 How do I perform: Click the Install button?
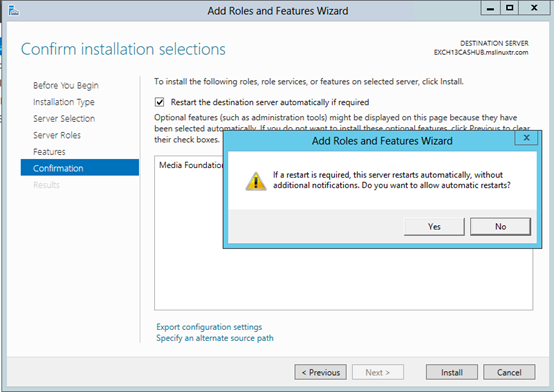pyautogui.click(x=452, y=372)
